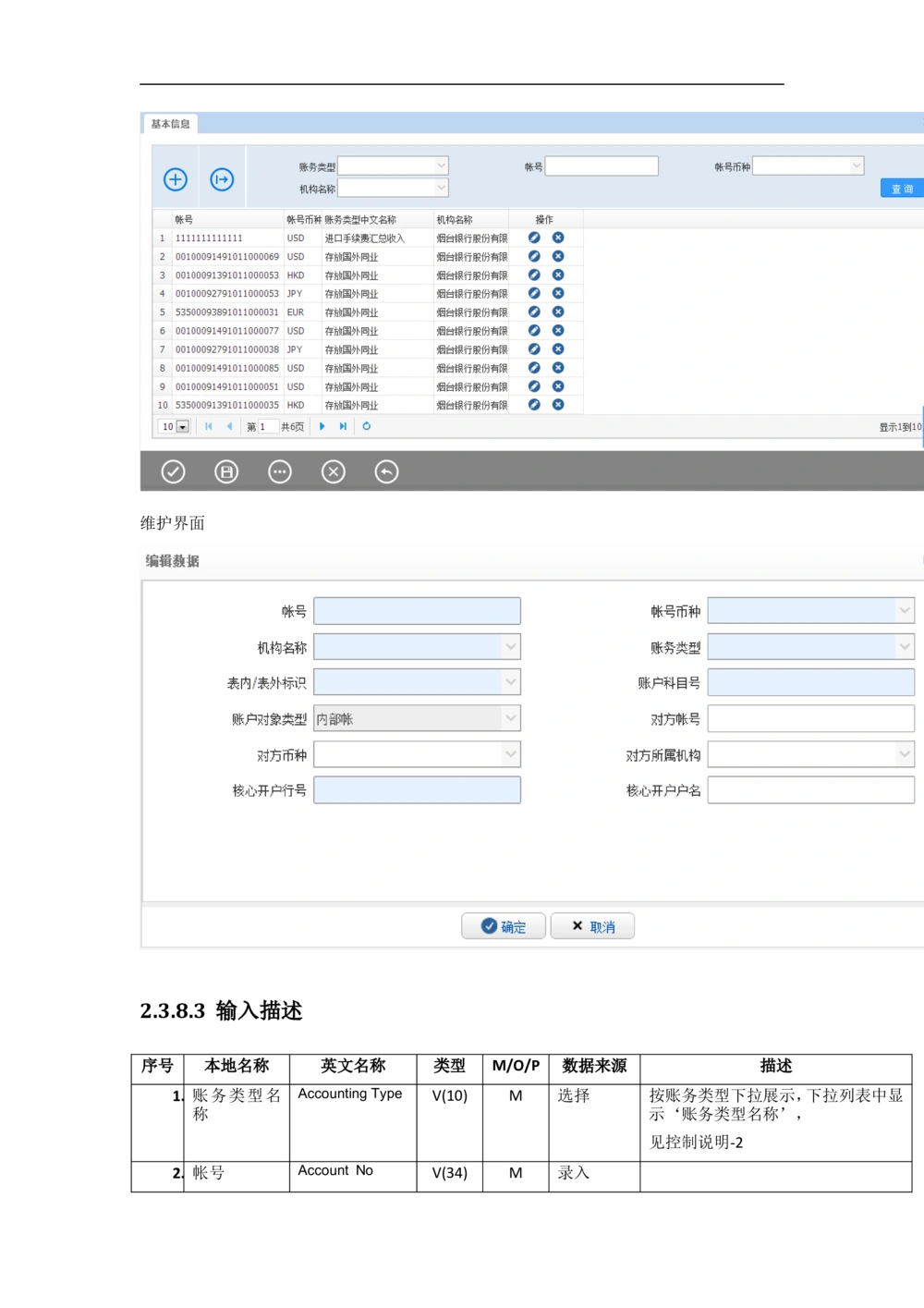Image resolution: width=924 pixels, height=1308 pixels.
Task: Open the 账务类型 filter dropdown
Action: point(441,165)
